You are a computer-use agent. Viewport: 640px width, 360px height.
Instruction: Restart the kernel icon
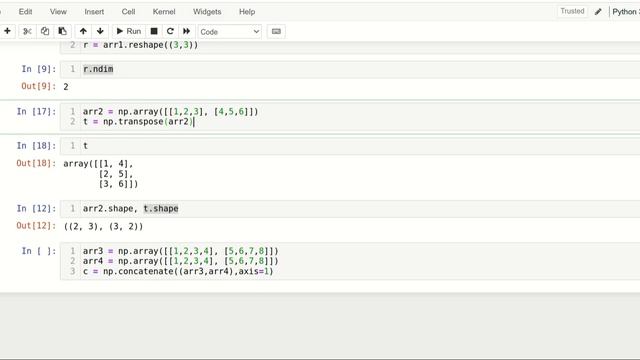coord(170,31)
